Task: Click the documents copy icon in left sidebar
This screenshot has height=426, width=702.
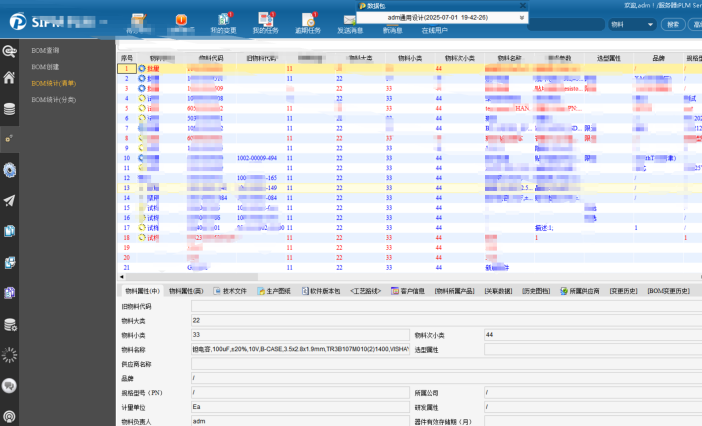Action: [x=10, y=231]
